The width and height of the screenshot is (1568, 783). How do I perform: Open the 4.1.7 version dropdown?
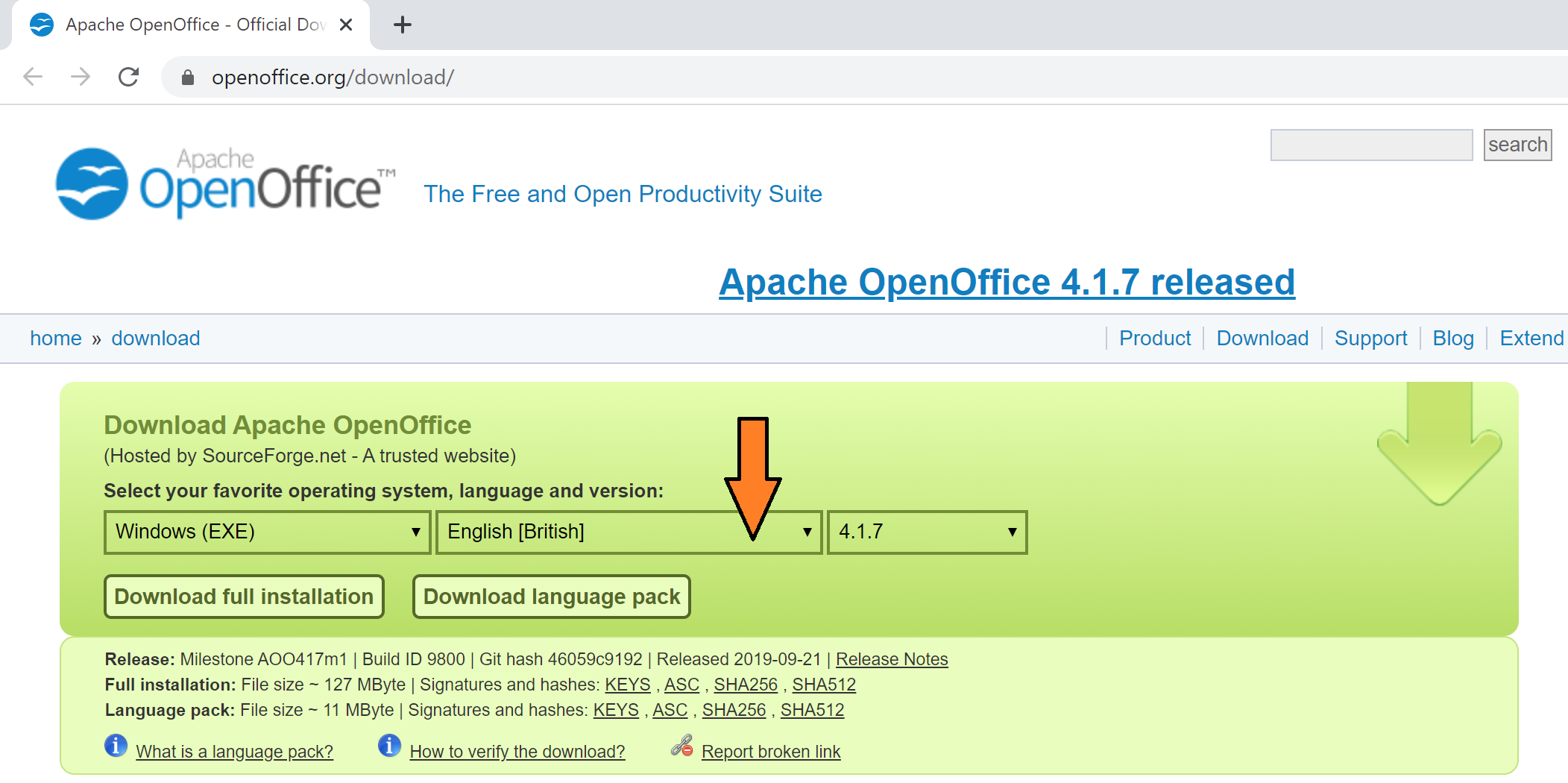click(x=926, y=532)
